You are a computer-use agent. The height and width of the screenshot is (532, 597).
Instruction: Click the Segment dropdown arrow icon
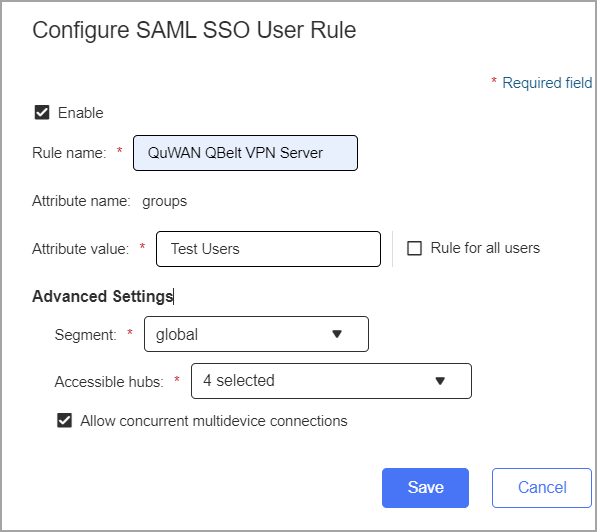click(337, 334)
